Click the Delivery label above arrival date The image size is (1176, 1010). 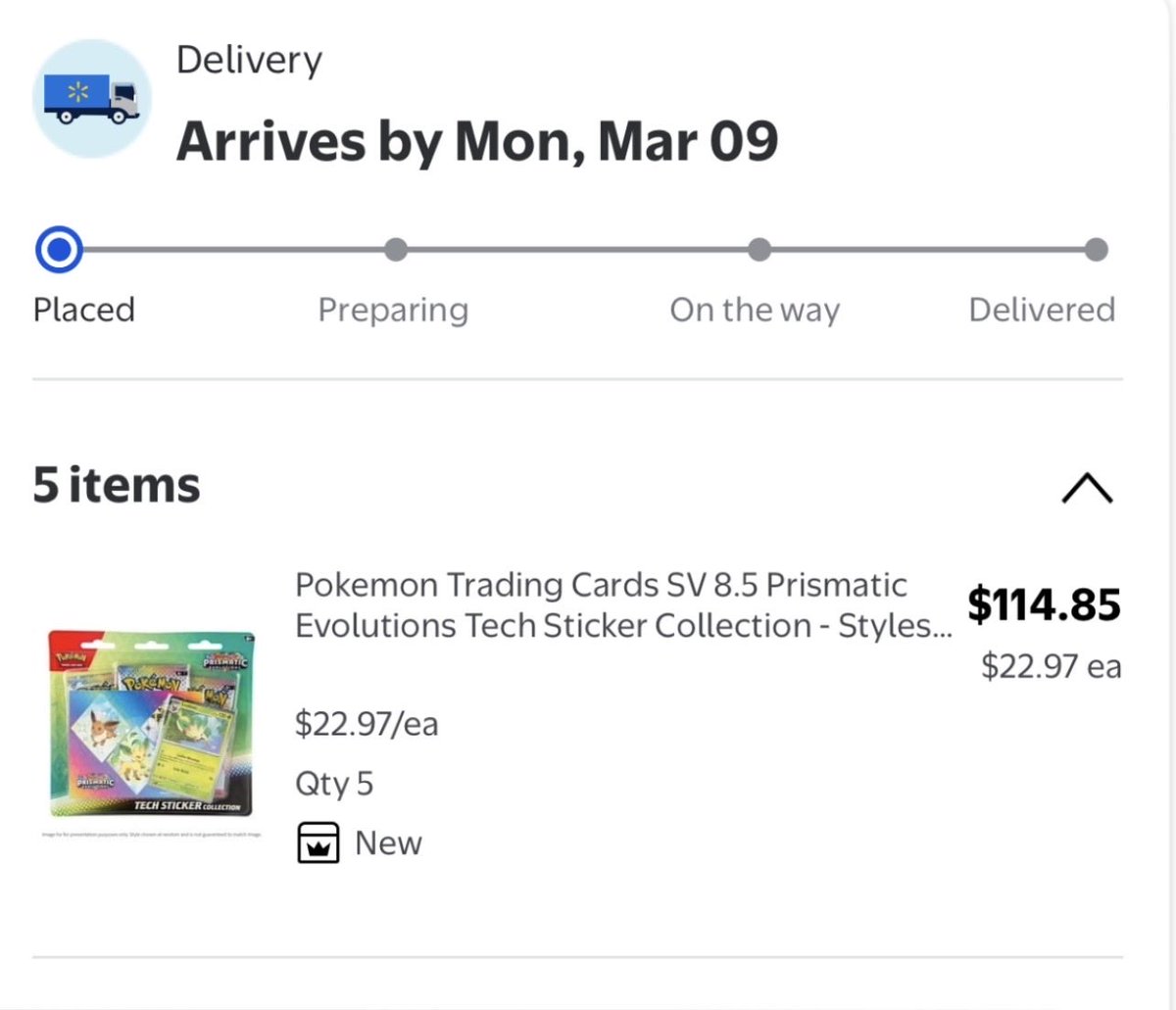[249, 61]
